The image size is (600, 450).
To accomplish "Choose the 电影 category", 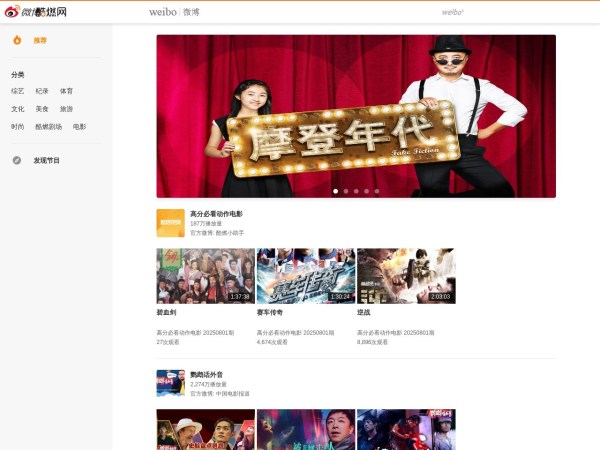I will coord(79,127).
